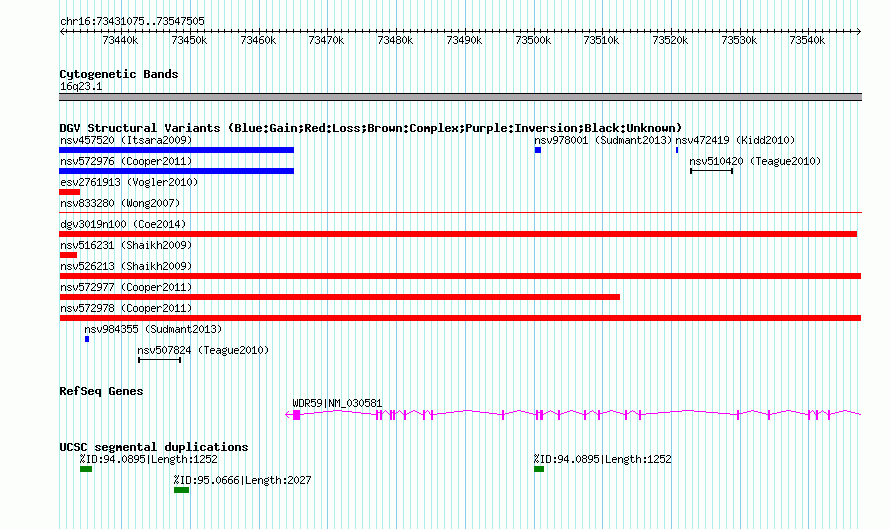Click the nsv978001 small blue marker
This screenshot has height=529, width=890.
tap(538, 150)
